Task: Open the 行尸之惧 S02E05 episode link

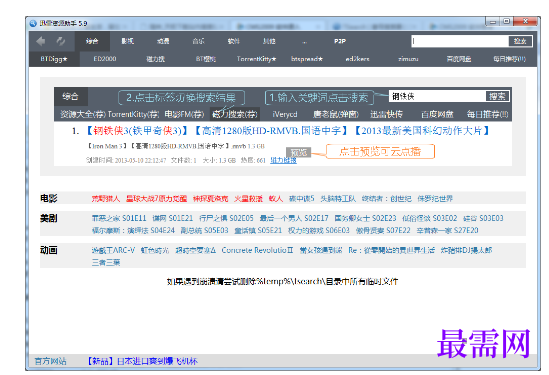Action: (x=226, y=218)
